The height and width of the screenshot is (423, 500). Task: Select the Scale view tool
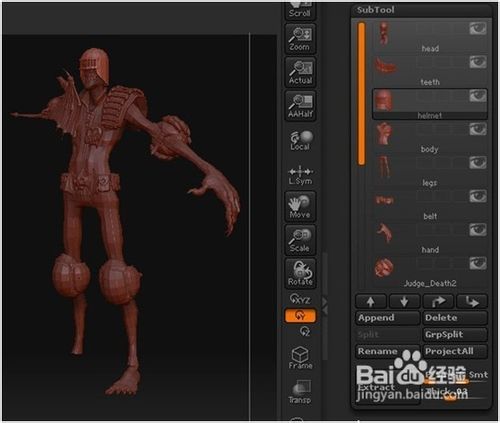(x=300, y=240)
